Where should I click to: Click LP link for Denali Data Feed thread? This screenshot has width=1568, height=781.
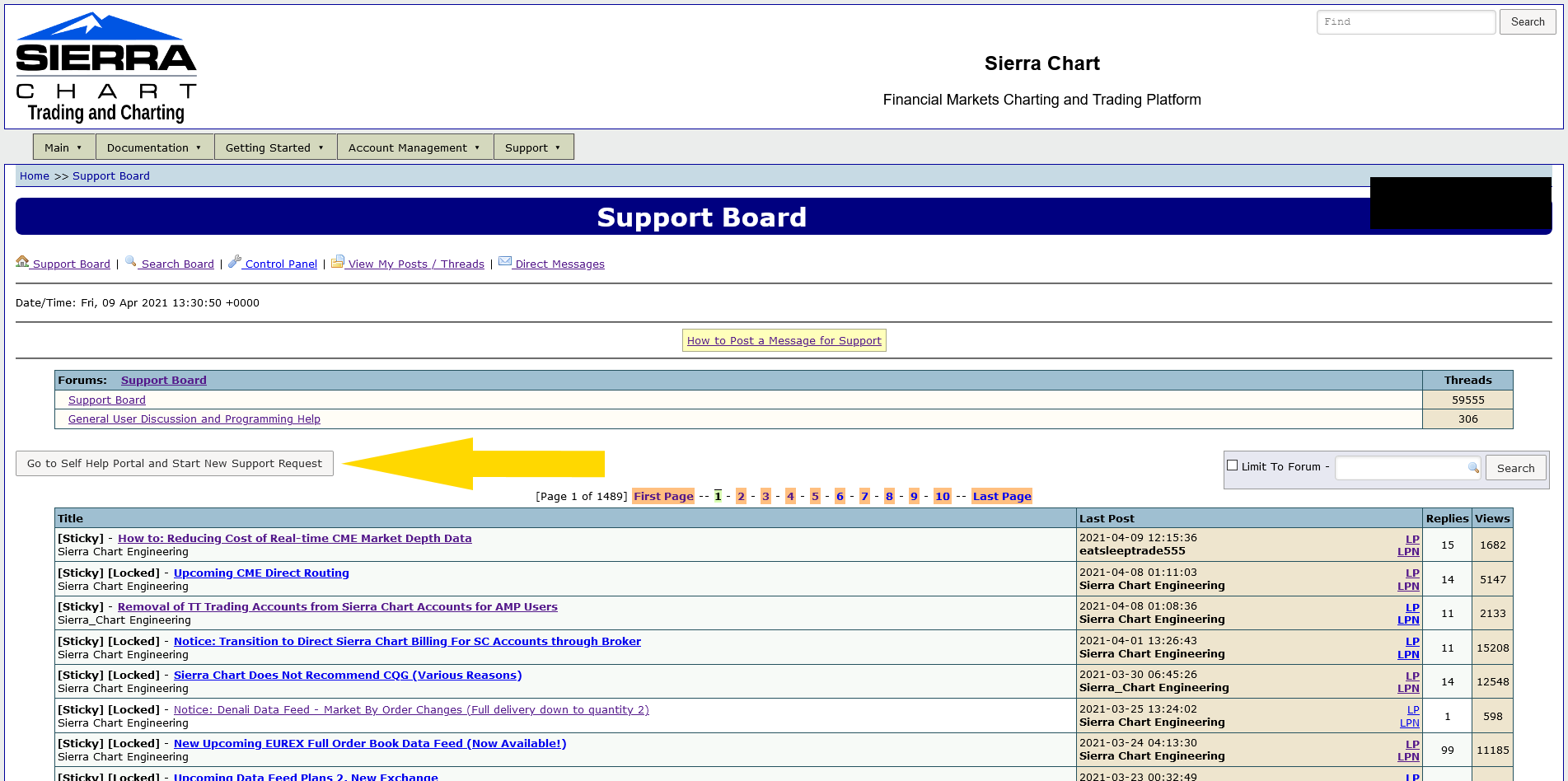[x=1413, y=710]
